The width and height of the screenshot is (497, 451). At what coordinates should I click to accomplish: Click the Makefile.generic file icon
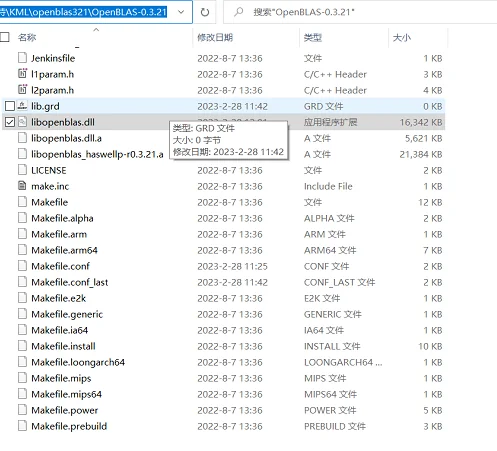pyautogui.click(x=22, y=314)
